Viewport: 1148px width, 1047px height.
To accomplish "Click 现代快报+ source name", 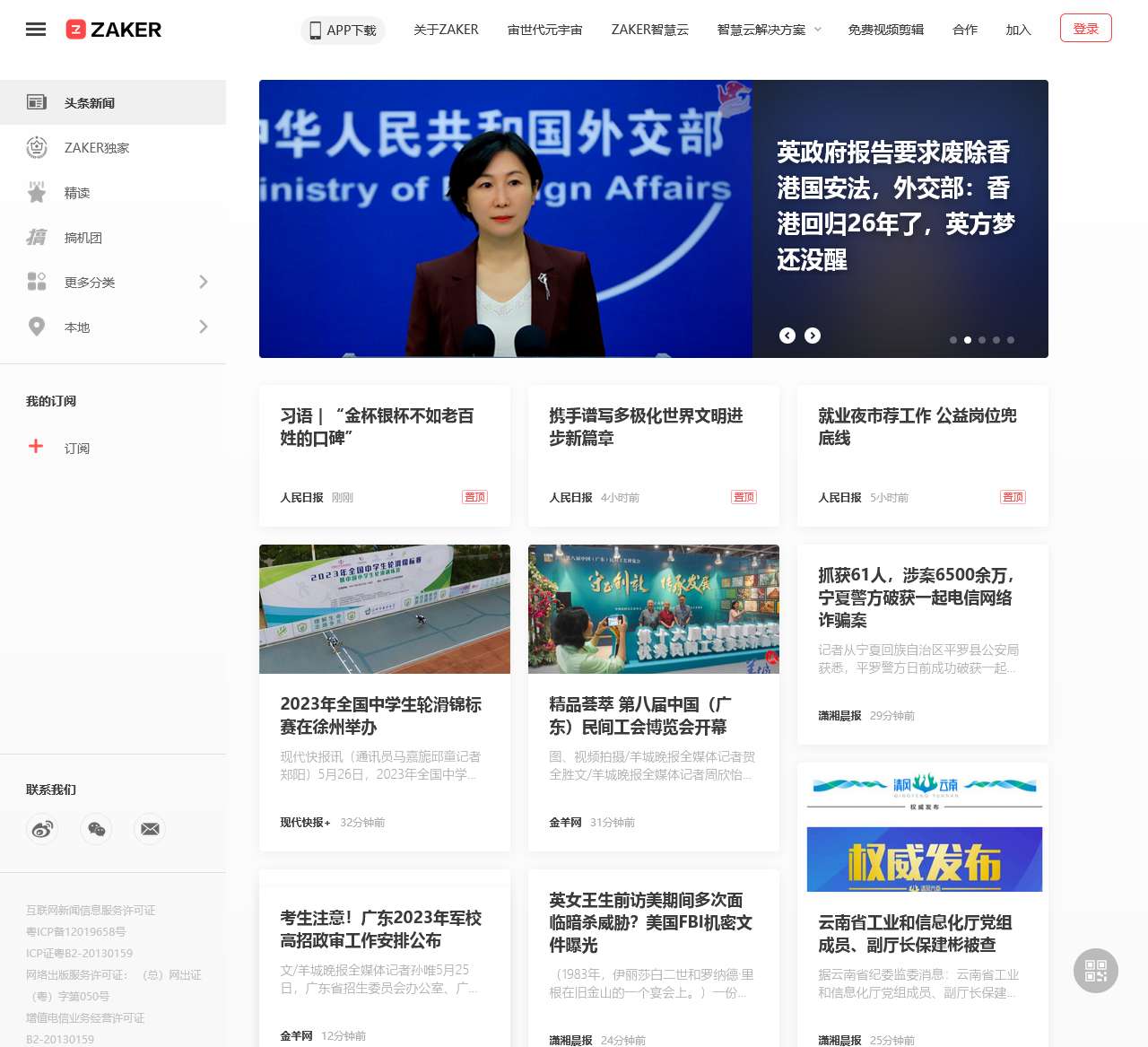I will coord(305,823).
